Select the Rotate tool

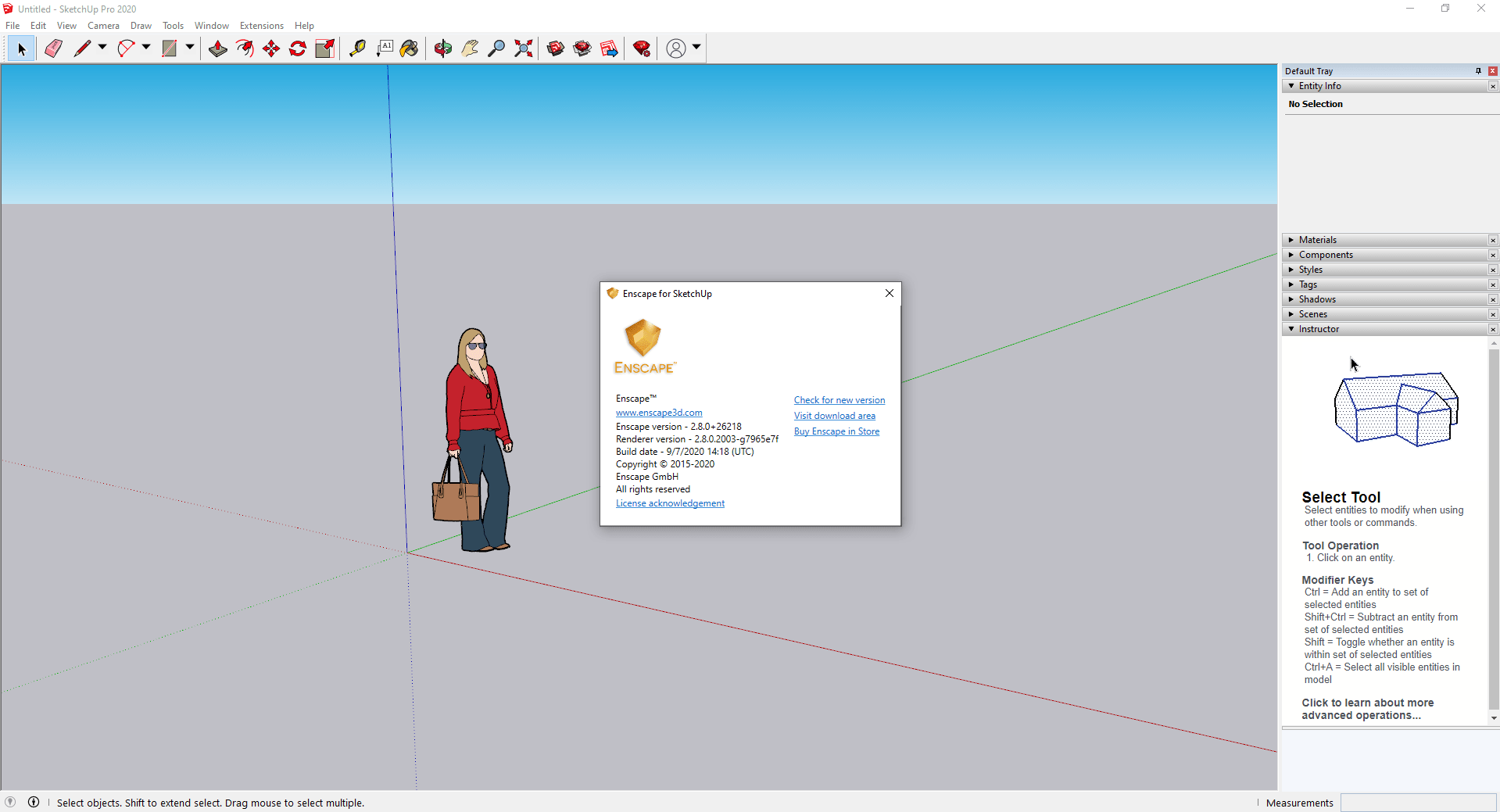click(298, 48)
